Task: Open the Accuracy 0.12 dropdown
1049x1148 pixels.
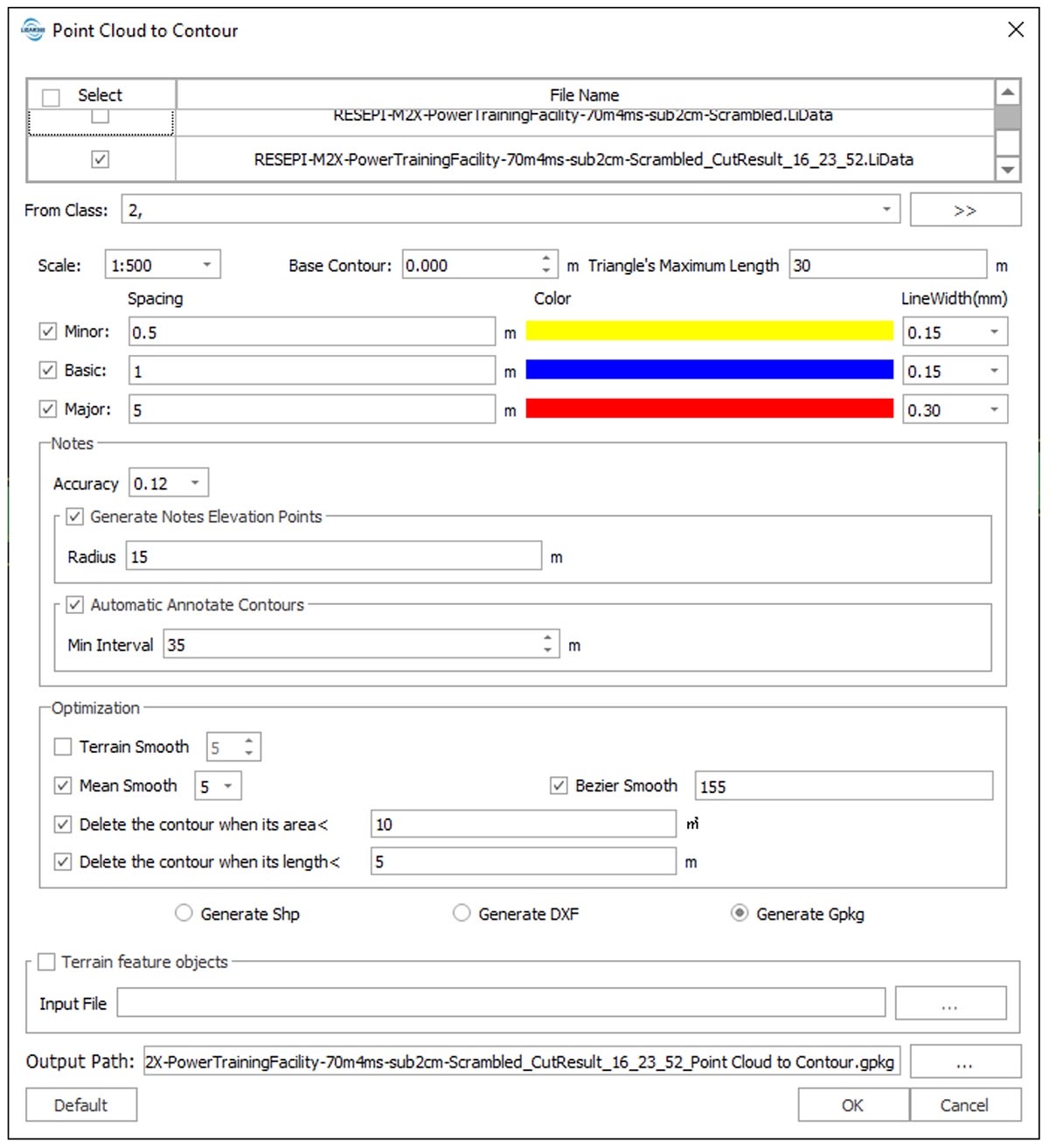Action: point(195,484)
